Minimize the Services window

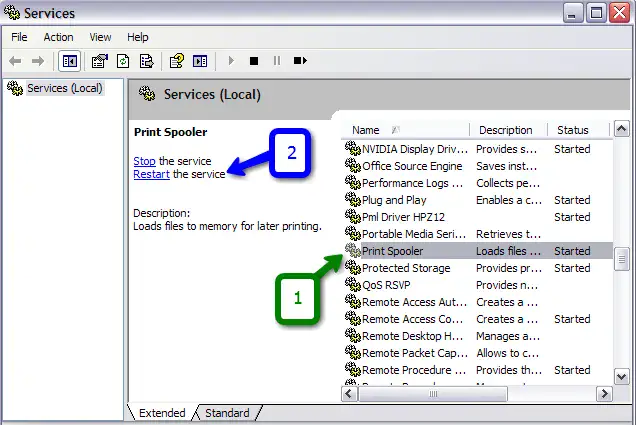(572, 13)
